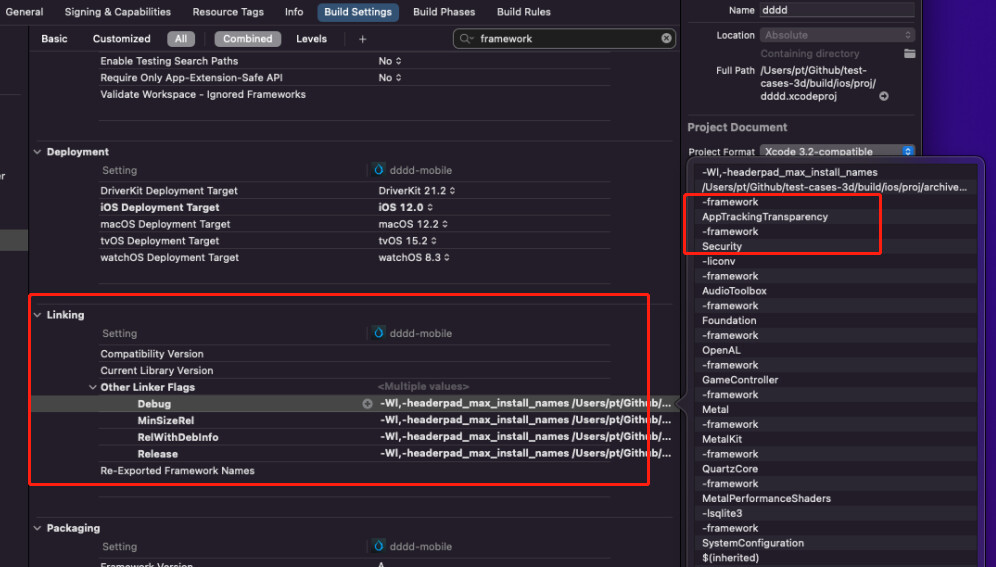
Task: Open the Project Format dropdown
Action: [836, 152]
